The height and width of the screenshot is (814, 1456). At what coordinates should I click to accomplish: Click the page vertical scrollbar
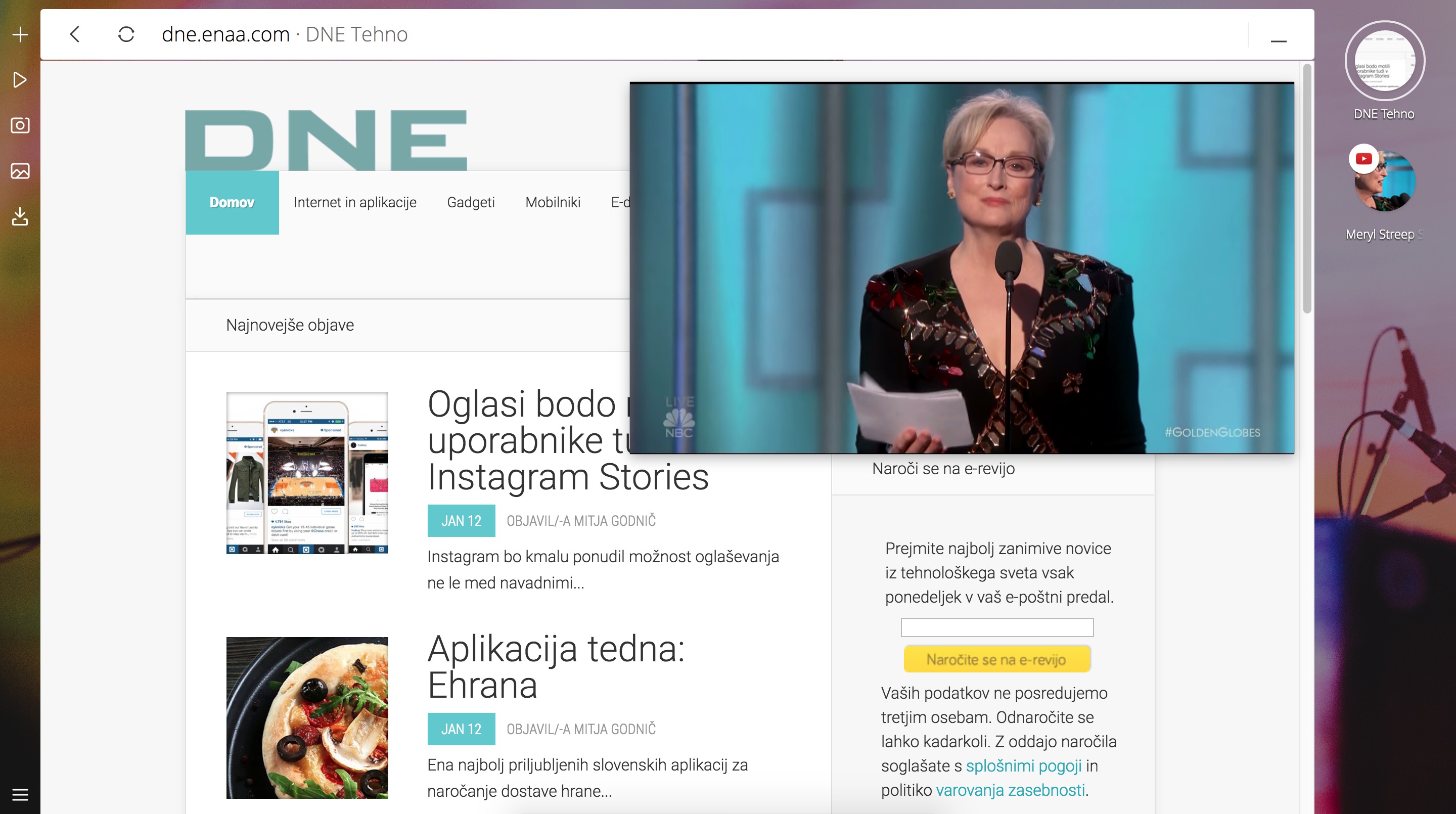coord(1307,188)
